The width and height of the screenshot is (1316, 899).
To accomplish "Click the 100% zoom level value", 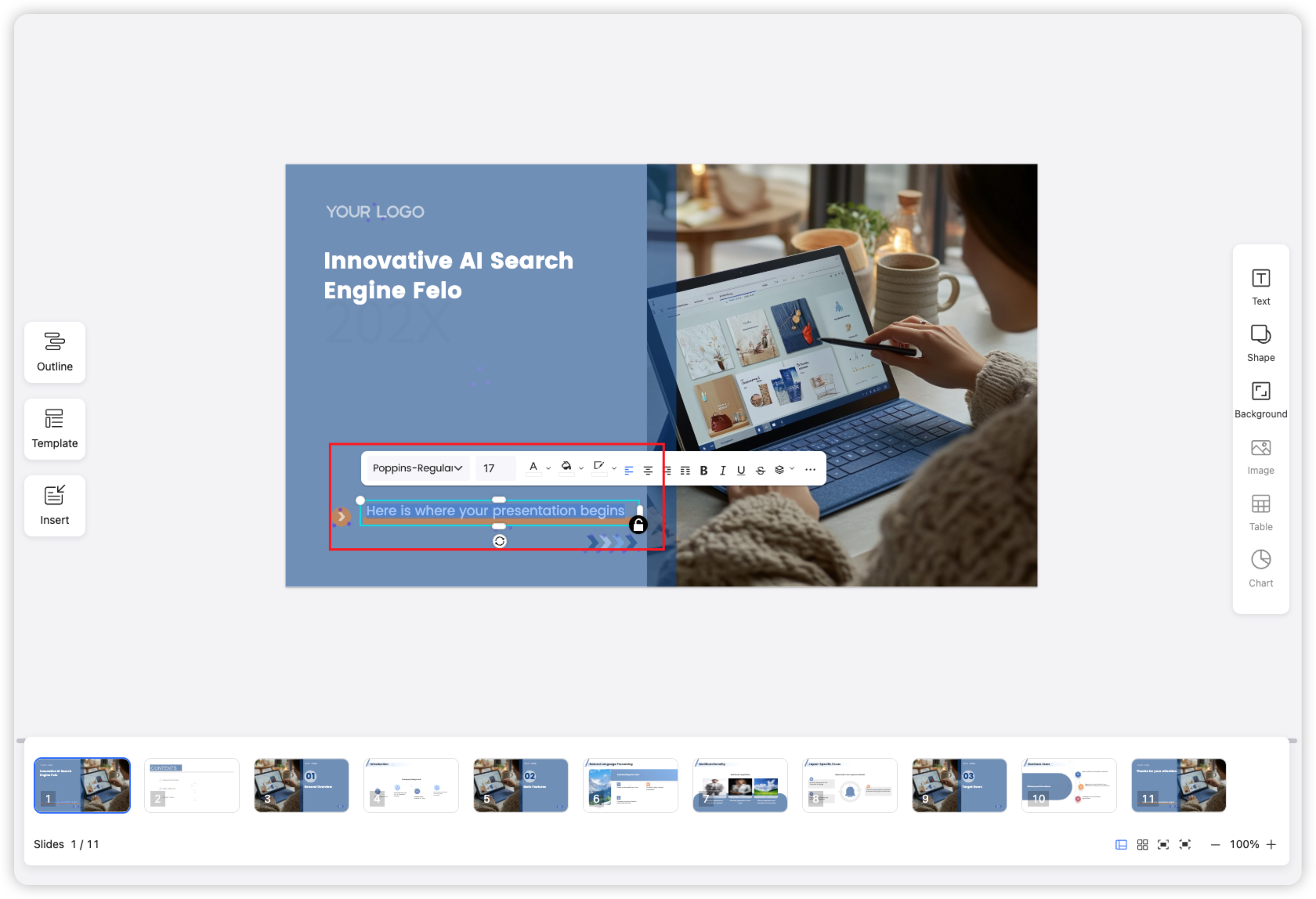I will (1244, 844).
